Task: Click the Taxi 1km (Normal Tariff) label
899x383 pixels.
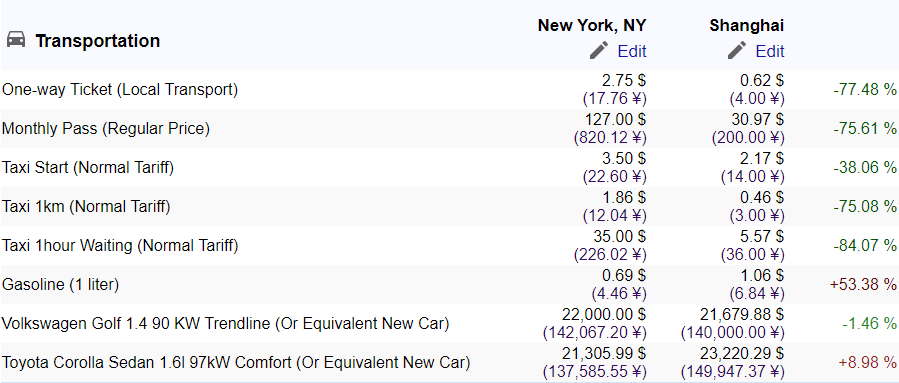Action: pos(86,206)
